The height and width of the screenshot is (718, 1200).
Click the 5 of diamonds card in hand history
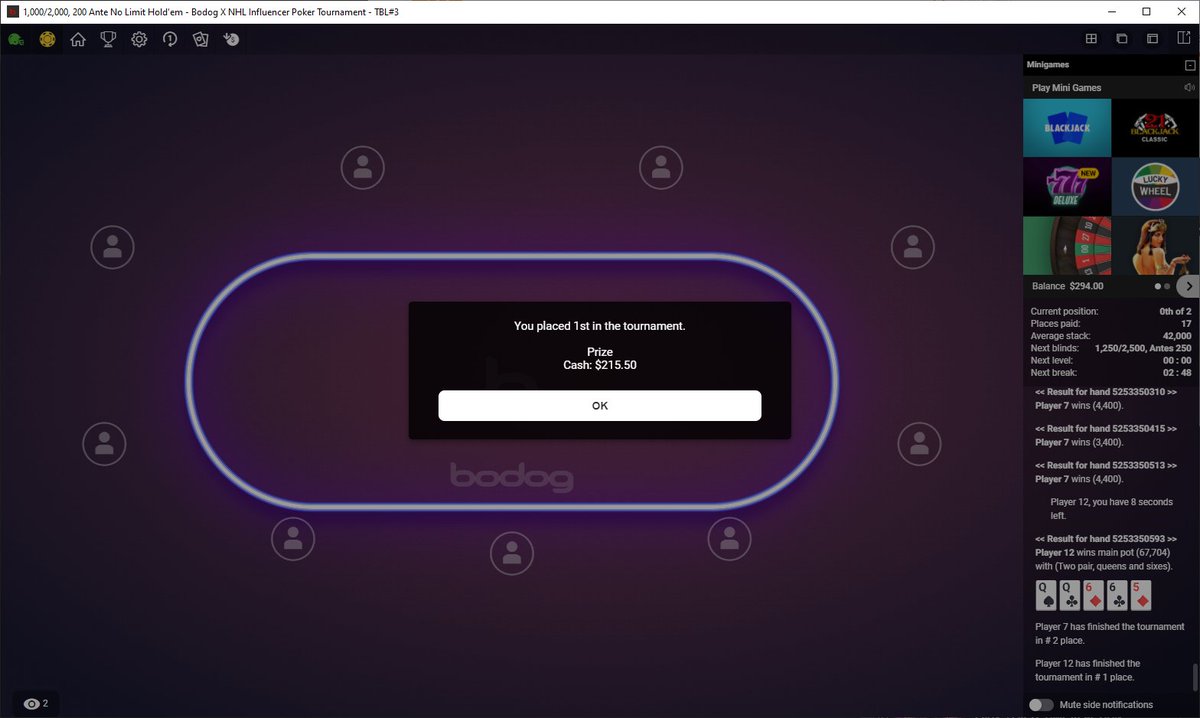pos(1140,595)
